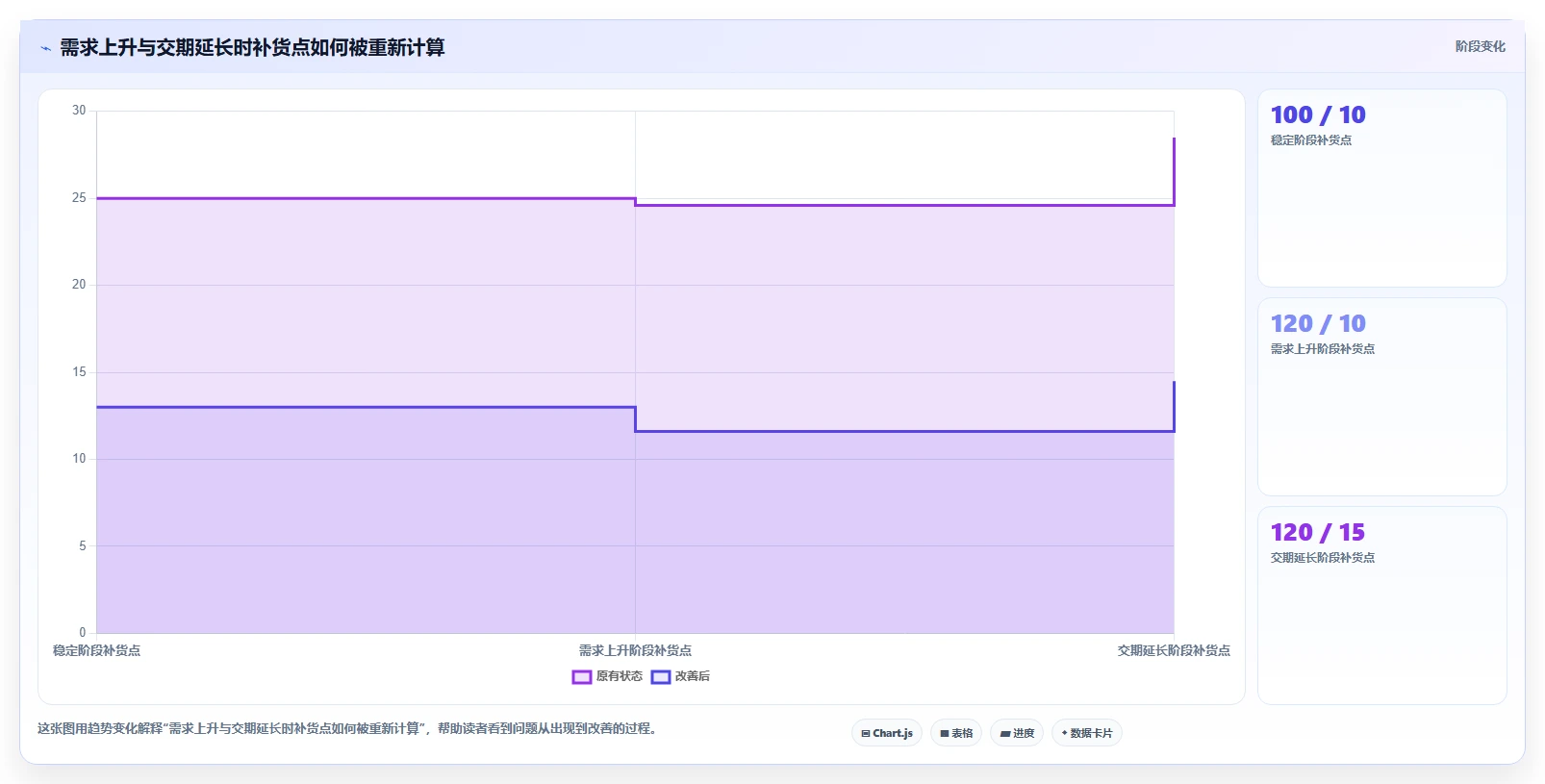
Task: Click the 需求上升阶段补货点 card caption
Action: [x=1323, y=349]
